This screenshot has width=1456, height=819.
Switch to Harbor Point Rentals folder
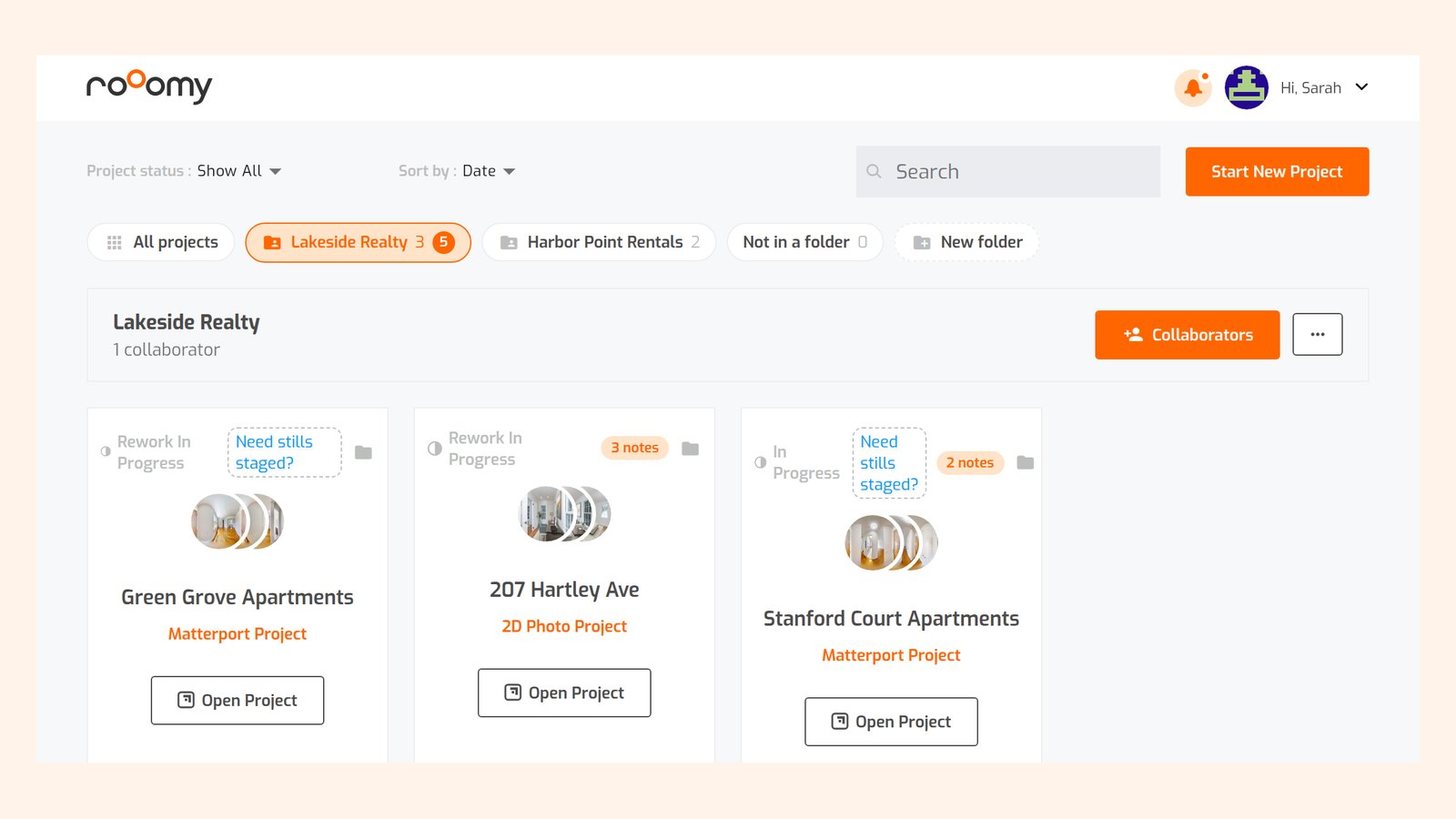pos(599,242)
